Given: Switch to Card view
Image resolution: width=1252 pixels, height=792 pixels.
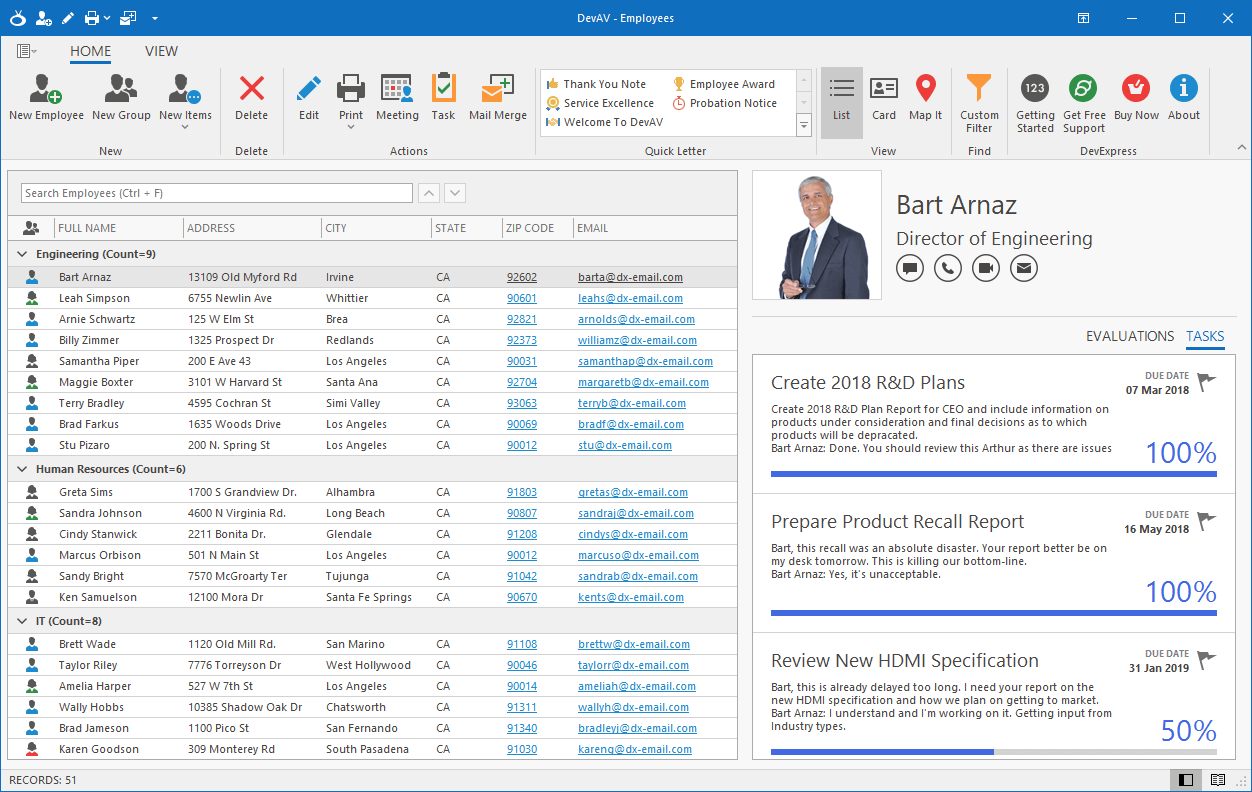Looking at the screenshot, I should 884,98.
